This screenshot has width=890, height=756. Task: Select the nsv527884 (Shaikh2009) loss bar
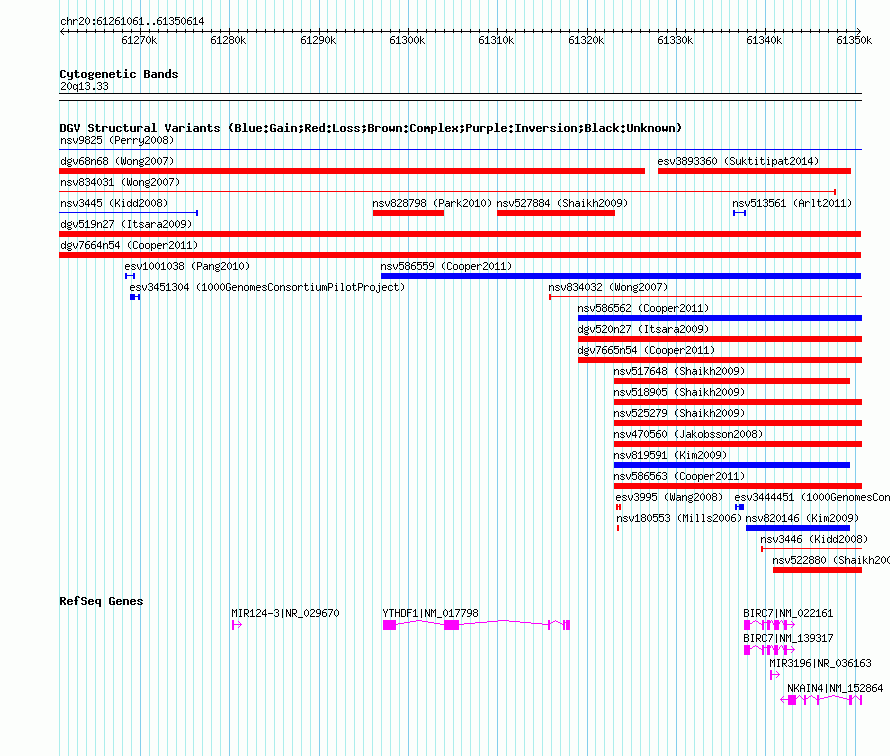pyautogui.click(x=556, y=213)
